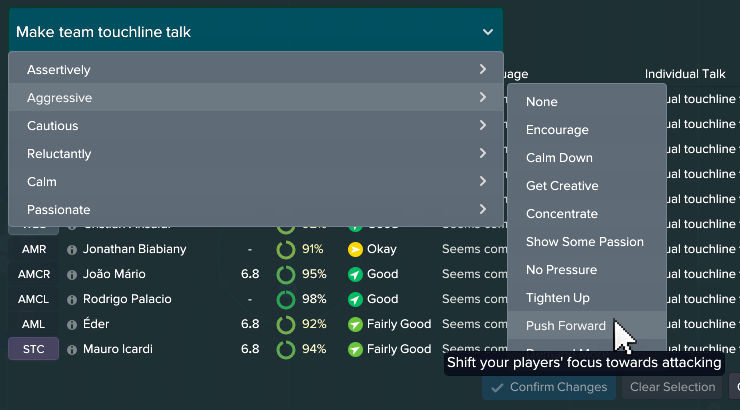Viewport: 740px width, 410px height.
Task: Open info icon for Rodrigo Palacio
Action: pyautogui.click(x=72, y=299)
